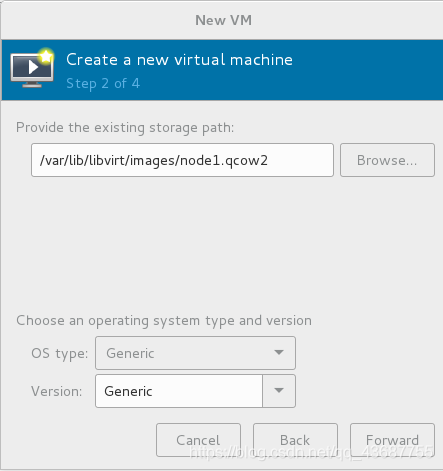This screenshot has width=443, height=471.
Task: Click the "Create a new virtual machine" heading
Action: 179,60
